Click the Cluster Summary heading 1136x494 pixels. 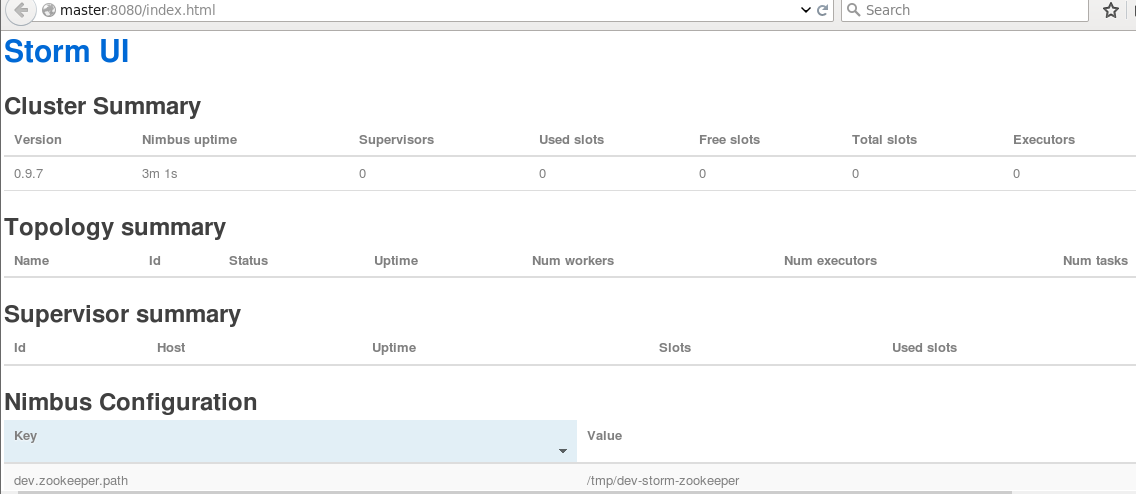coord(102,106)
